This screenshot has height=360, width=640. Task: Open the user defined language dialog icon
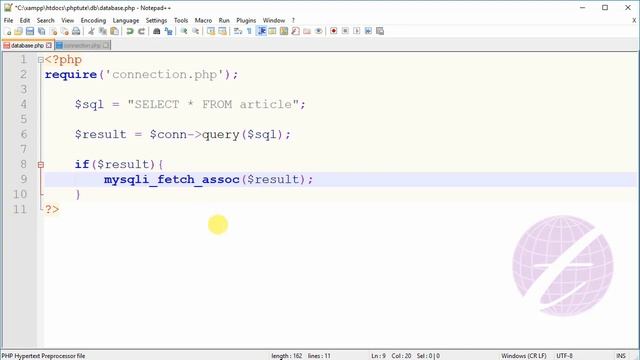(x=272, y=31)
